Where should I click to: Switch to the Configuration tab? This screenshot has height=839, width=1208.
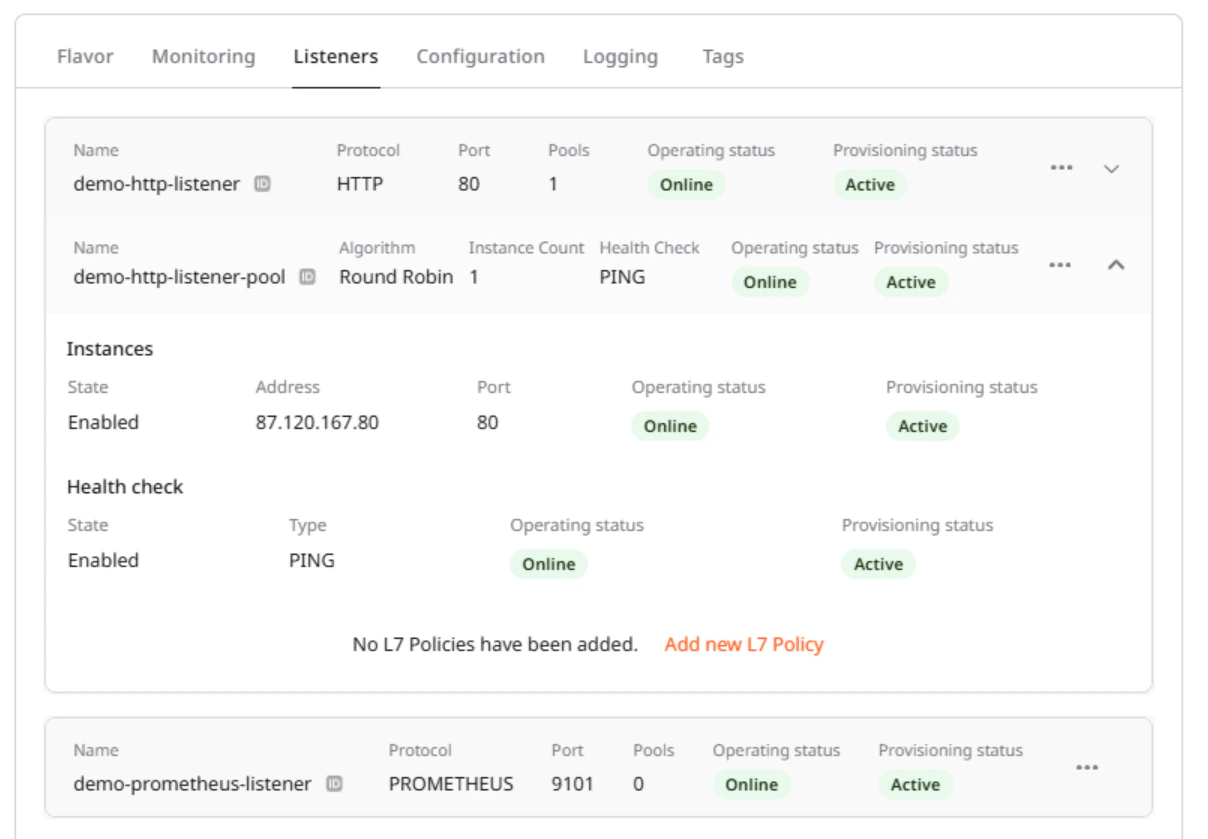click(482, 57)
